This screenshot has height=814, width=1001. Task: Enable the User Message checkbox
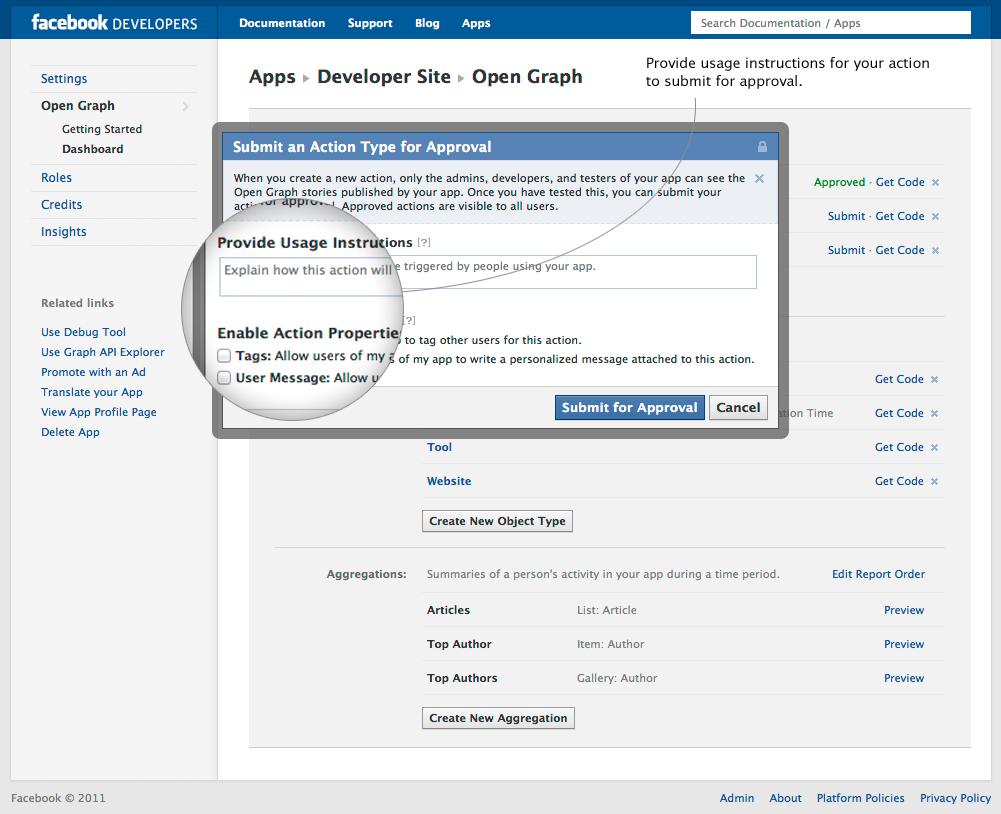pos(223,378)
